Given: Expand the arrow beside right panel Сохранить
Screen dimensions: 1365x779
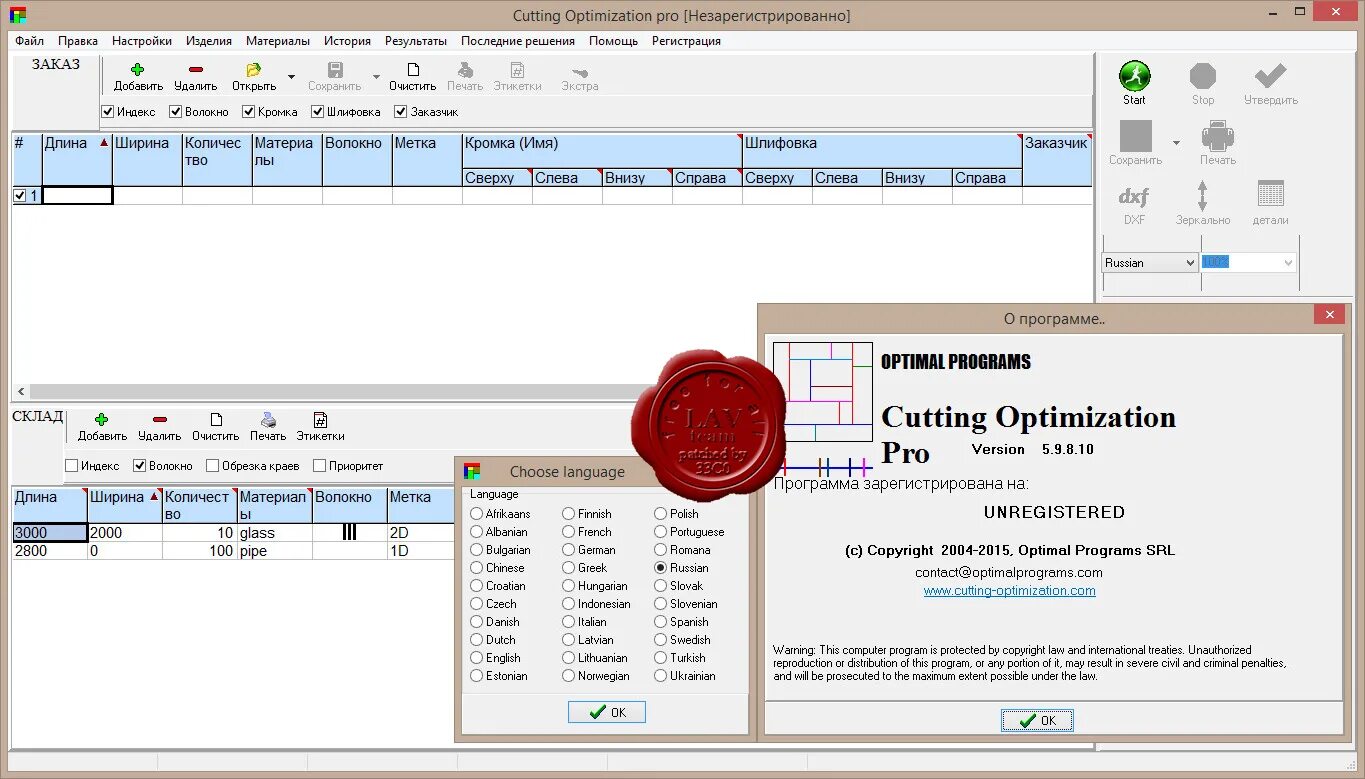Looking at the screenshot, I should [1176, 143].
